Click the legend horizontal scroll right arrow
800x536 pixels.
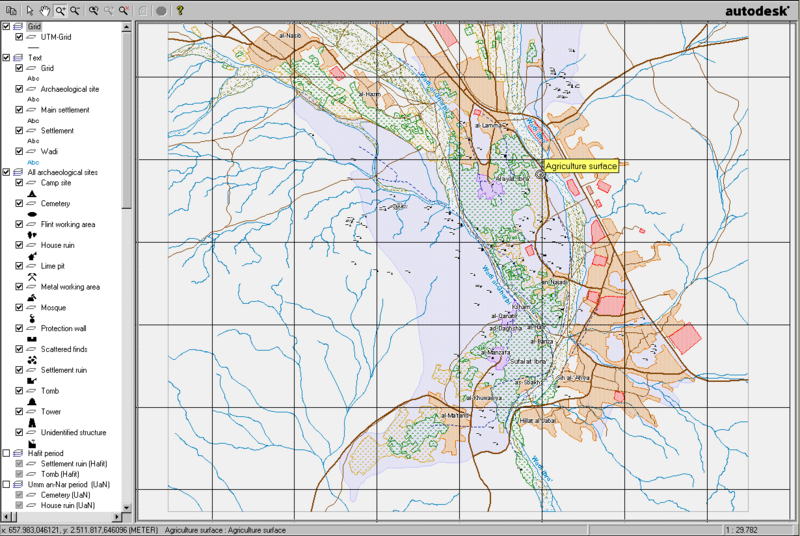pyautogui.click(x=115, y=516)
